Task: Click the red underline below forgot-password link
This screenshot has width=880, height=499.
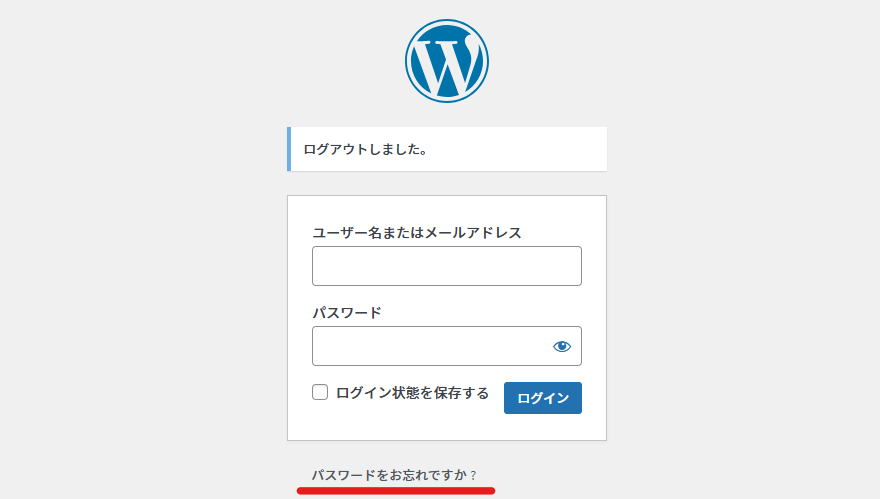Action: tap(396, 490)
